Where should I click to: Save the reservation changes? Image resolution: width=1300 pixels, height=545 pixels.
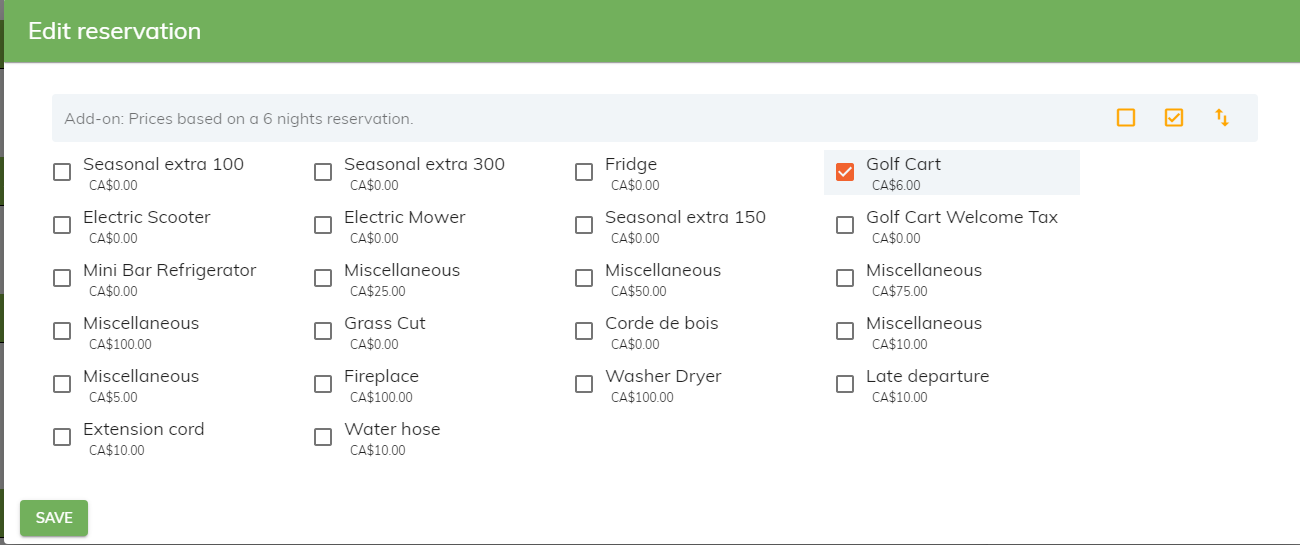tap(54, 518)
